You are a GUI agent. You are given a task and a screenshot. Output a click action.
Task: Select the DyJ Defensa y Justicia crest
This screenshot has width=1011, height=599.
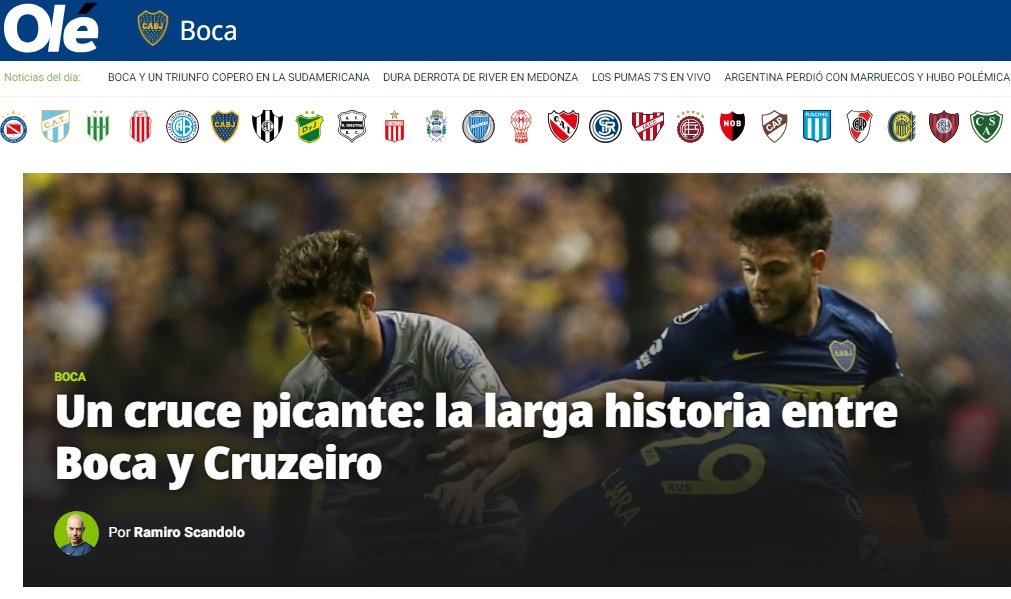pyautogui.click(x=309, y=126)
